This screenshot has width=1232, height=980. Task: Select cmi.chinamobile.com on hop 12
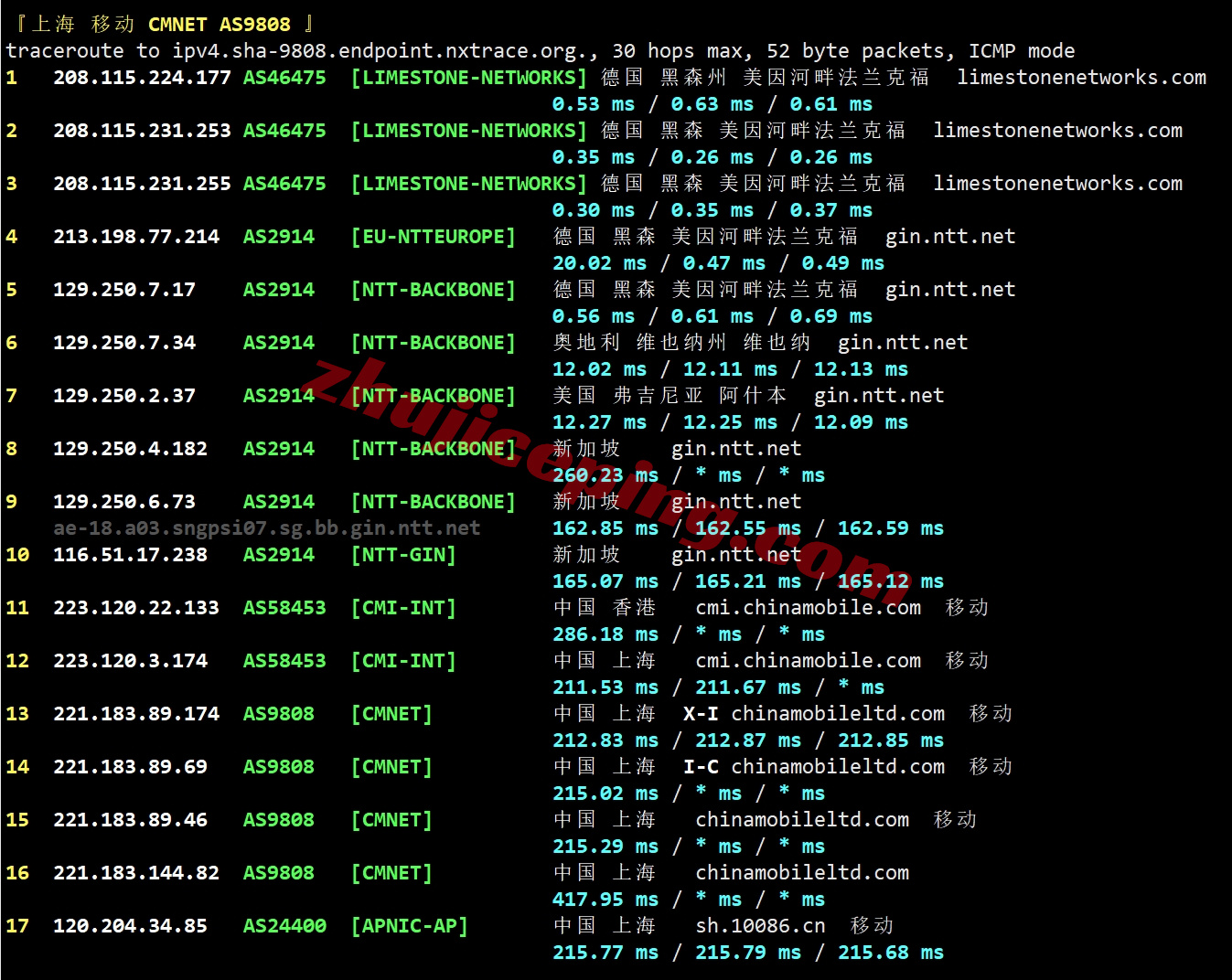(x=809, y=661)
